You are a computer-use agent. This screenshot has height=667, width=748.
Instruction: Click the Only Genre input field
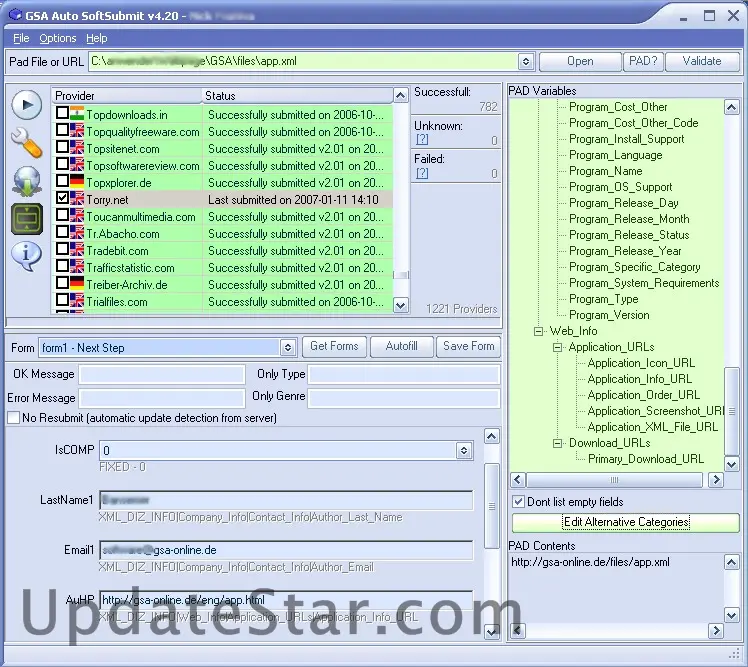coord(404,398)
